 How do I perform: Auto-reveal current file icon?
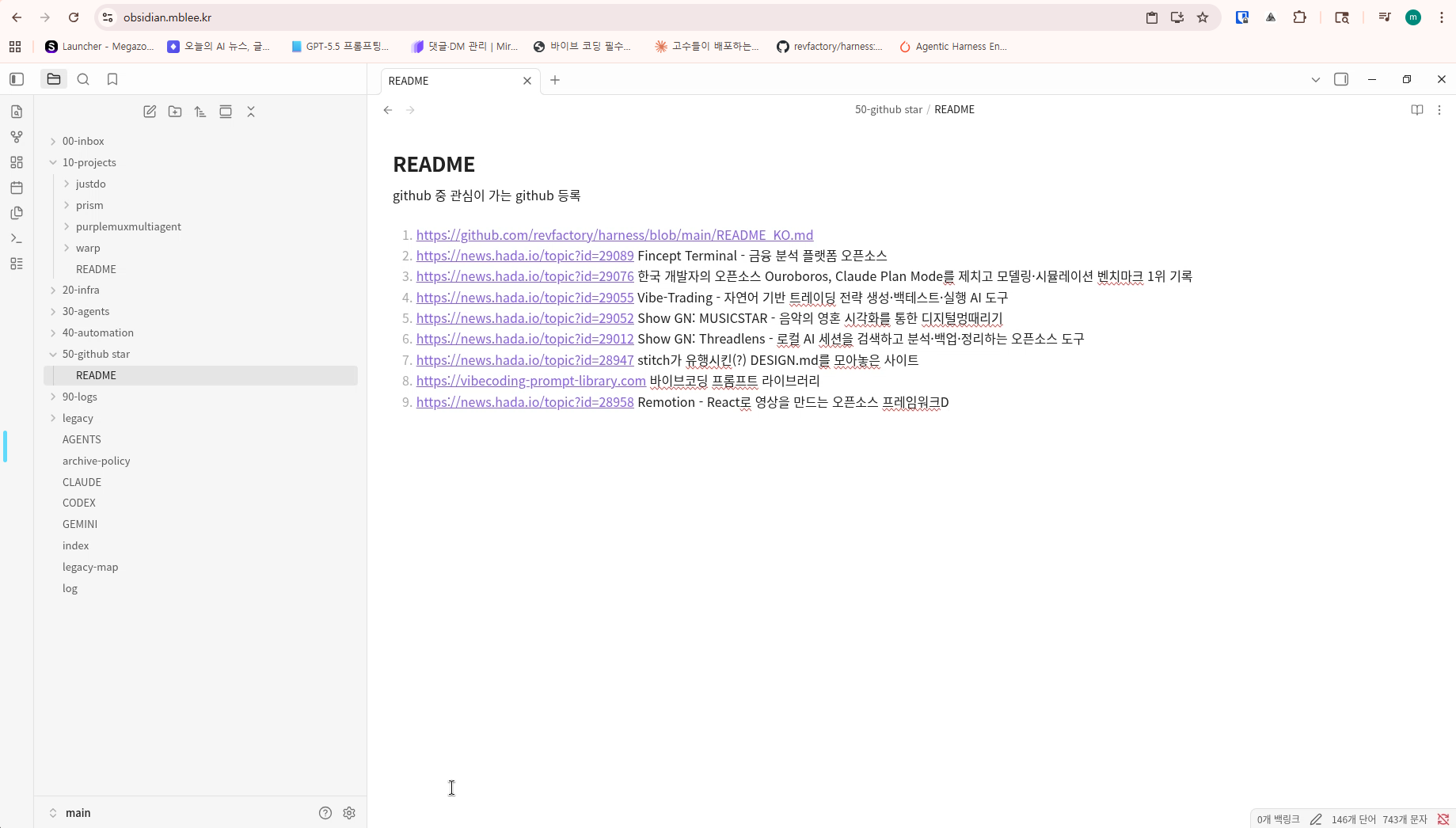[226, 112]
